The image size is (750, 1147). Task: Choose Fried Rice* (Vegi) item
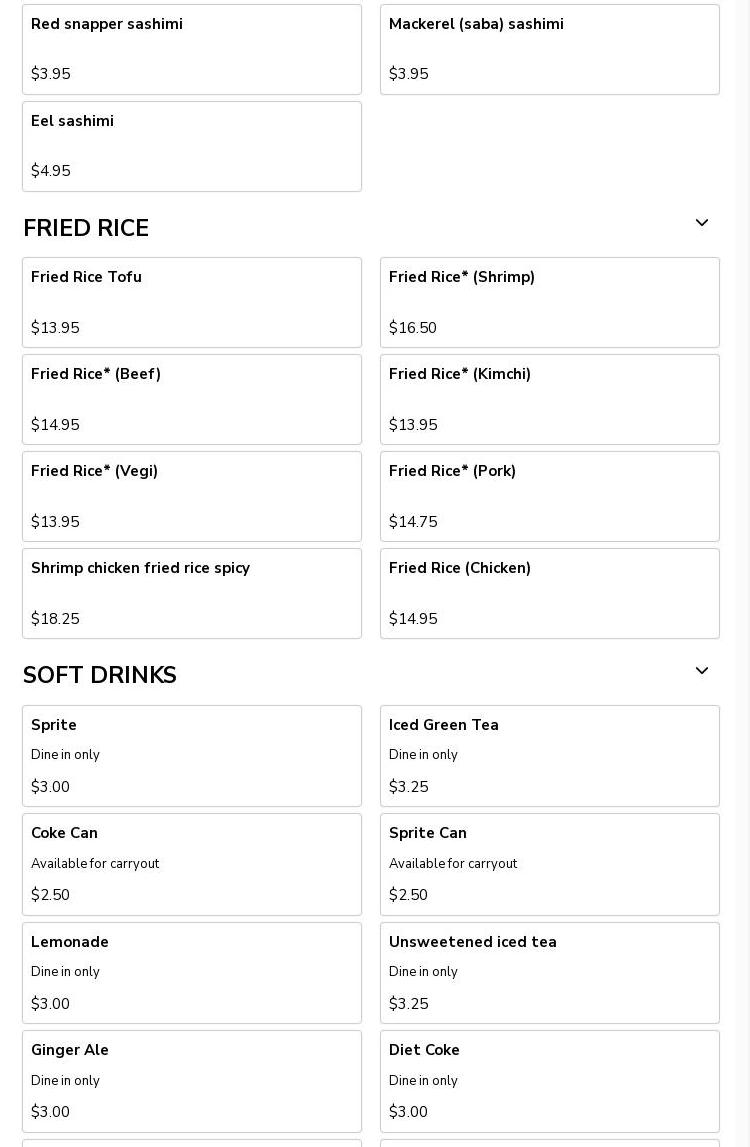(x=192, y=497)
